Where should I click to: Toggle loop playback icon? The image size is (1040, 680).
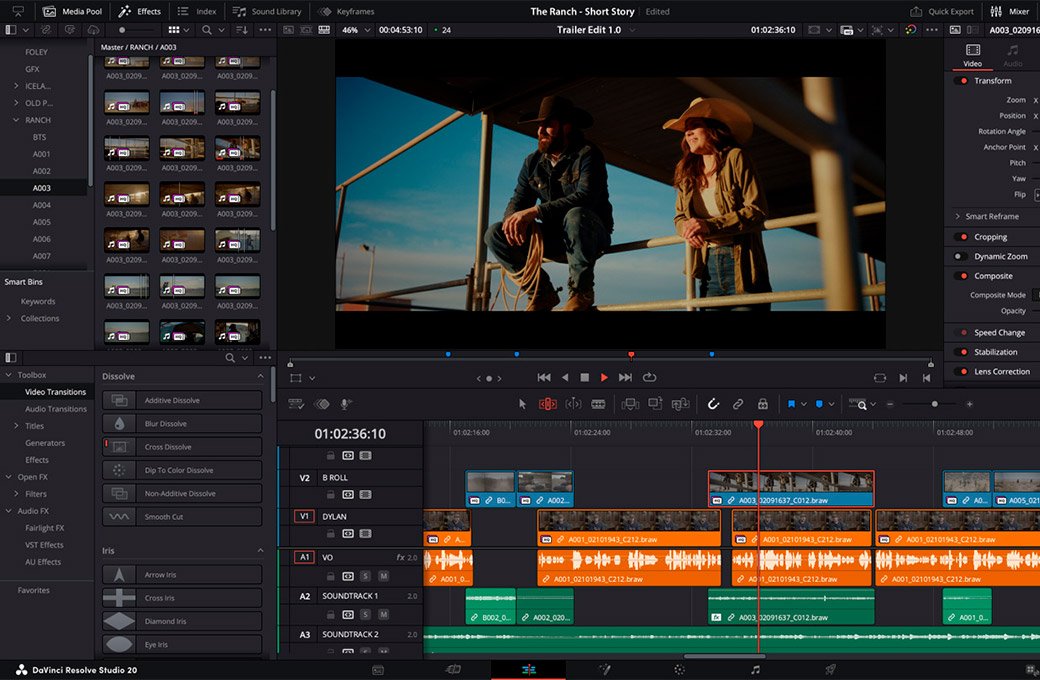coord(650,377)
